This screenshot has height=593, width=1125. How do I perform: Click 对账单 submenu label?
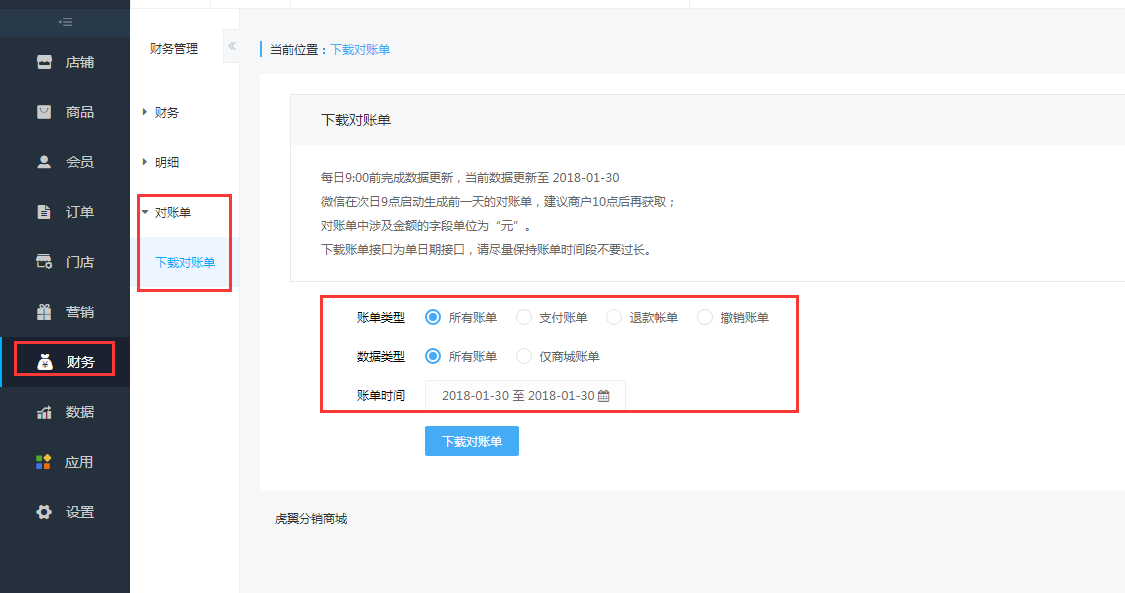tap(173, 212)
